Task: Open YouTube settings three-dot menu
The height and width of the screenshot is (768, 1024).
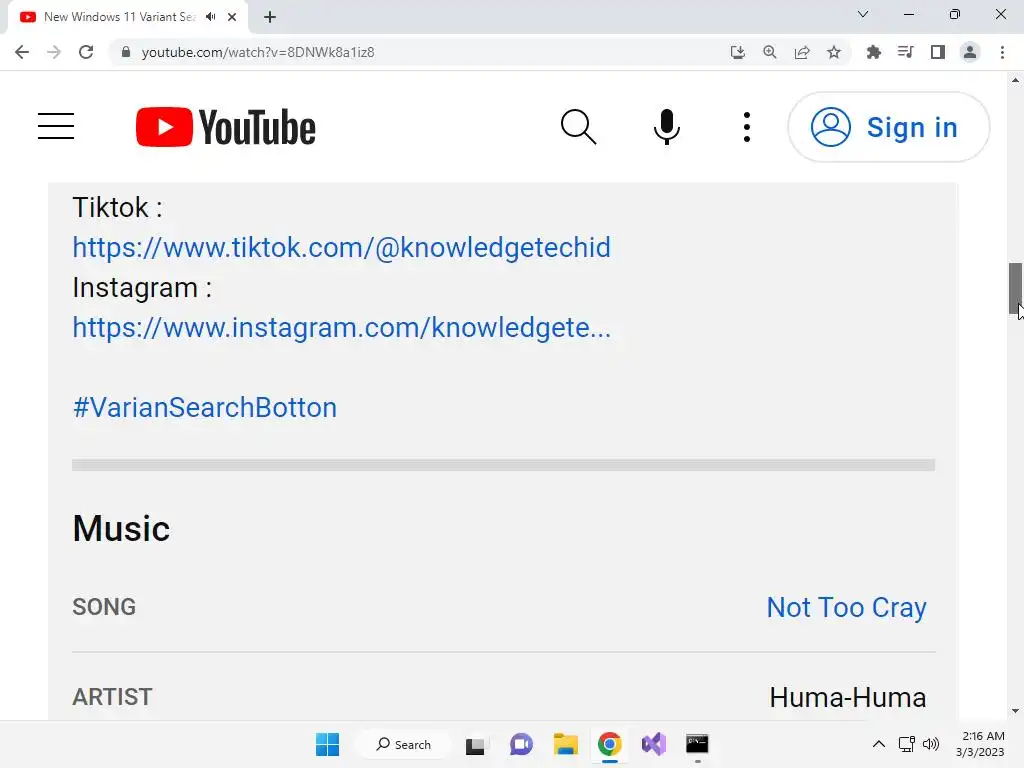Action: [x=746, y=127]
